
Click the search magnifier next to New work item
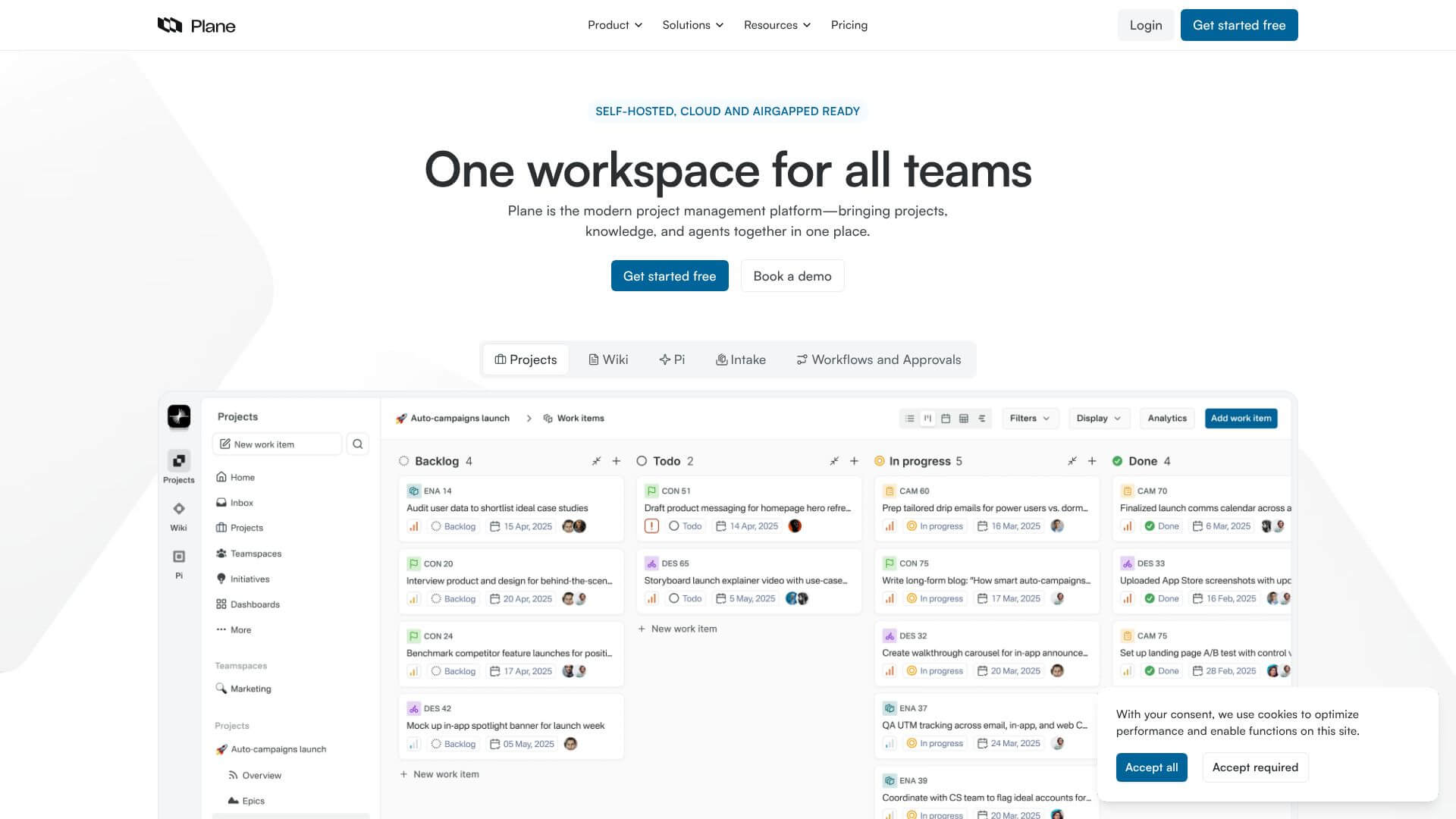click(358, 444)
